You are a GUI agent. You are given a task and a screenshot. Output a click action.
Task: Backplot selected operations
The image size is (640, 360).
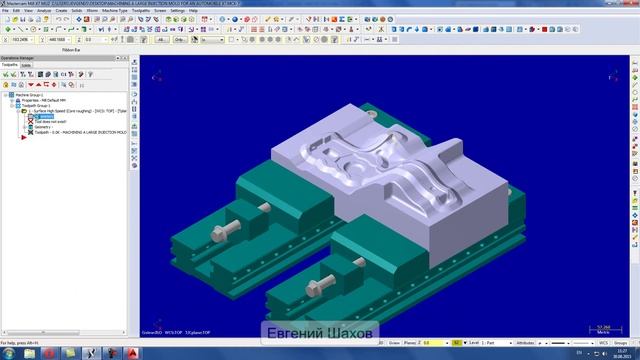click(x=40, y=75)
